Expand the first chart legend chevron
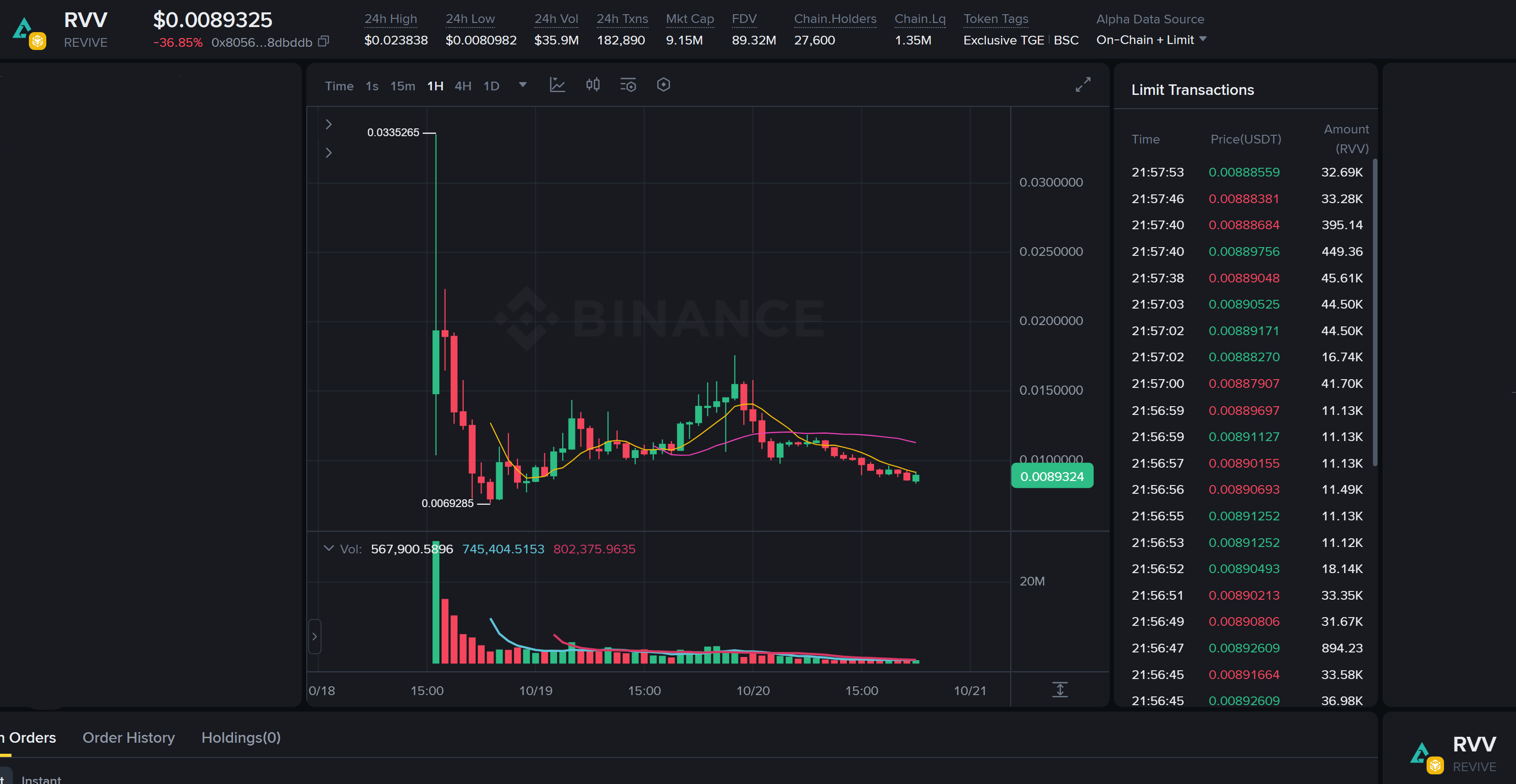 (328, 124)
